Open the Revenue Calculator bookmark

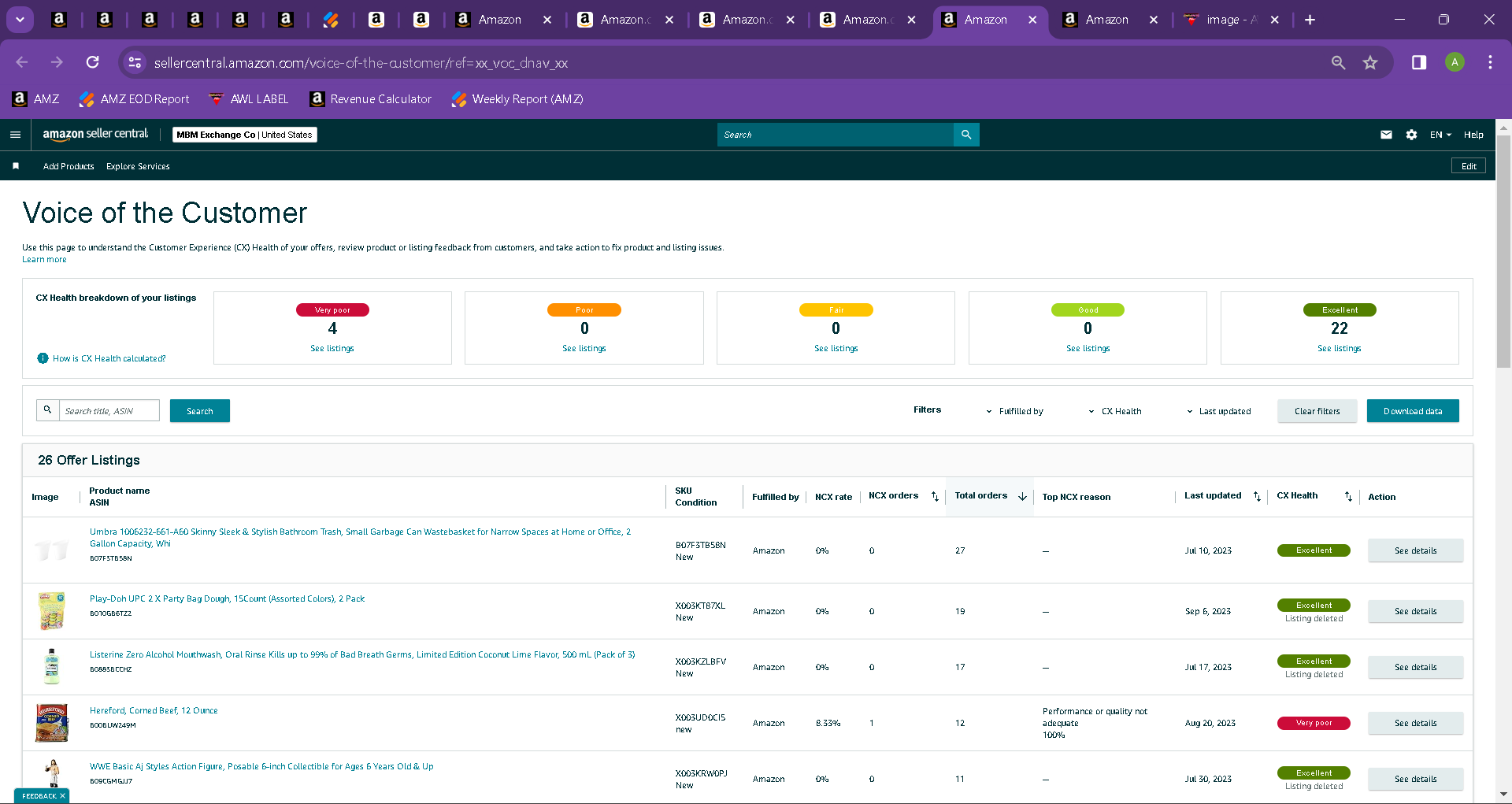pos(371,99)
